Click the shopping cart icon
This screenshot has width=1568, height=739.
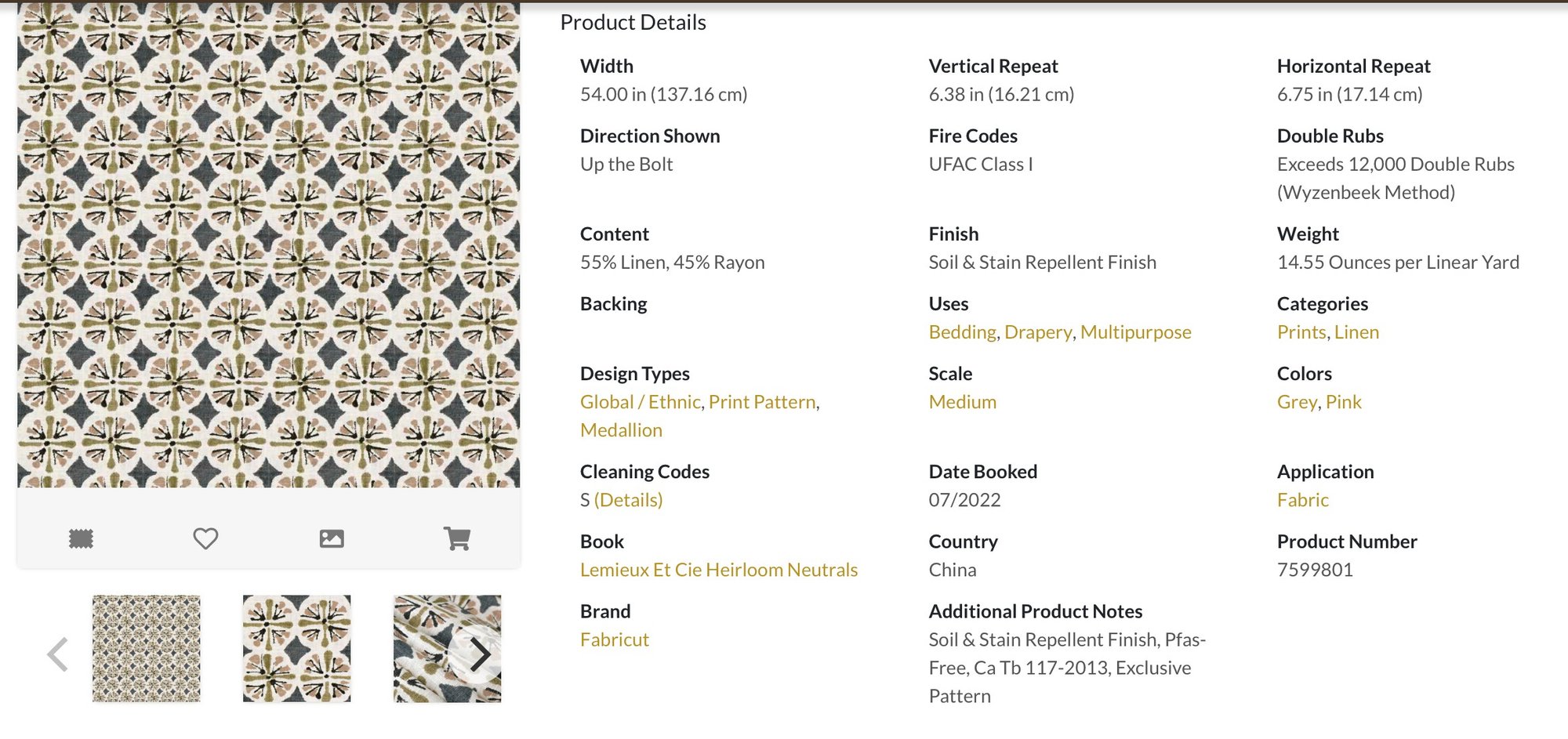[x=457, y=538]
